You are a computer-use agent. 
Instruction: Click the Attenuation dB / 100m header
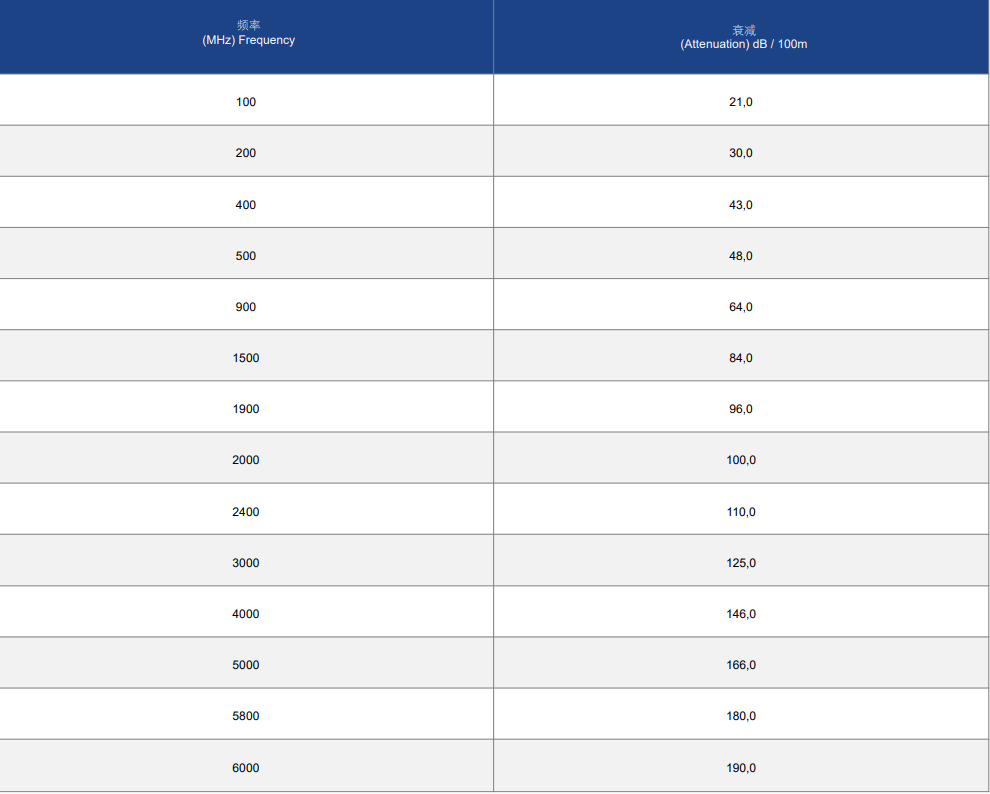click(x=741, y=37)
